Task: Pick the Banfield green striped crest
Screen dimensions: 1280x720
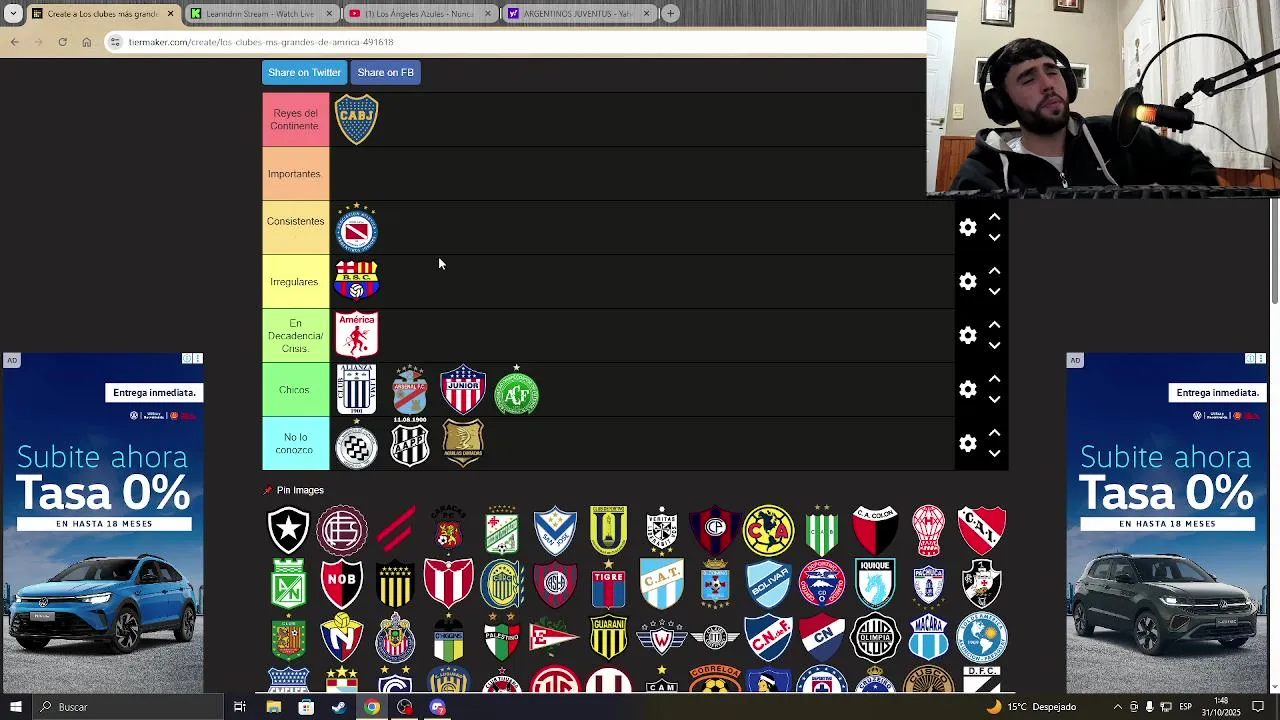Action: (822, 530)
